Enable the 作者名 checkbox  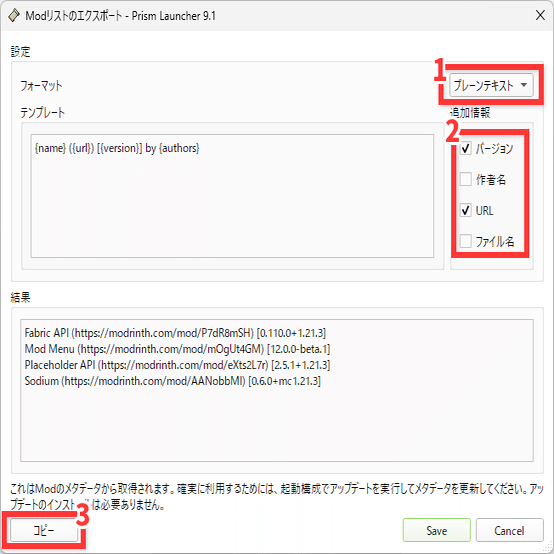coord(465,179)
